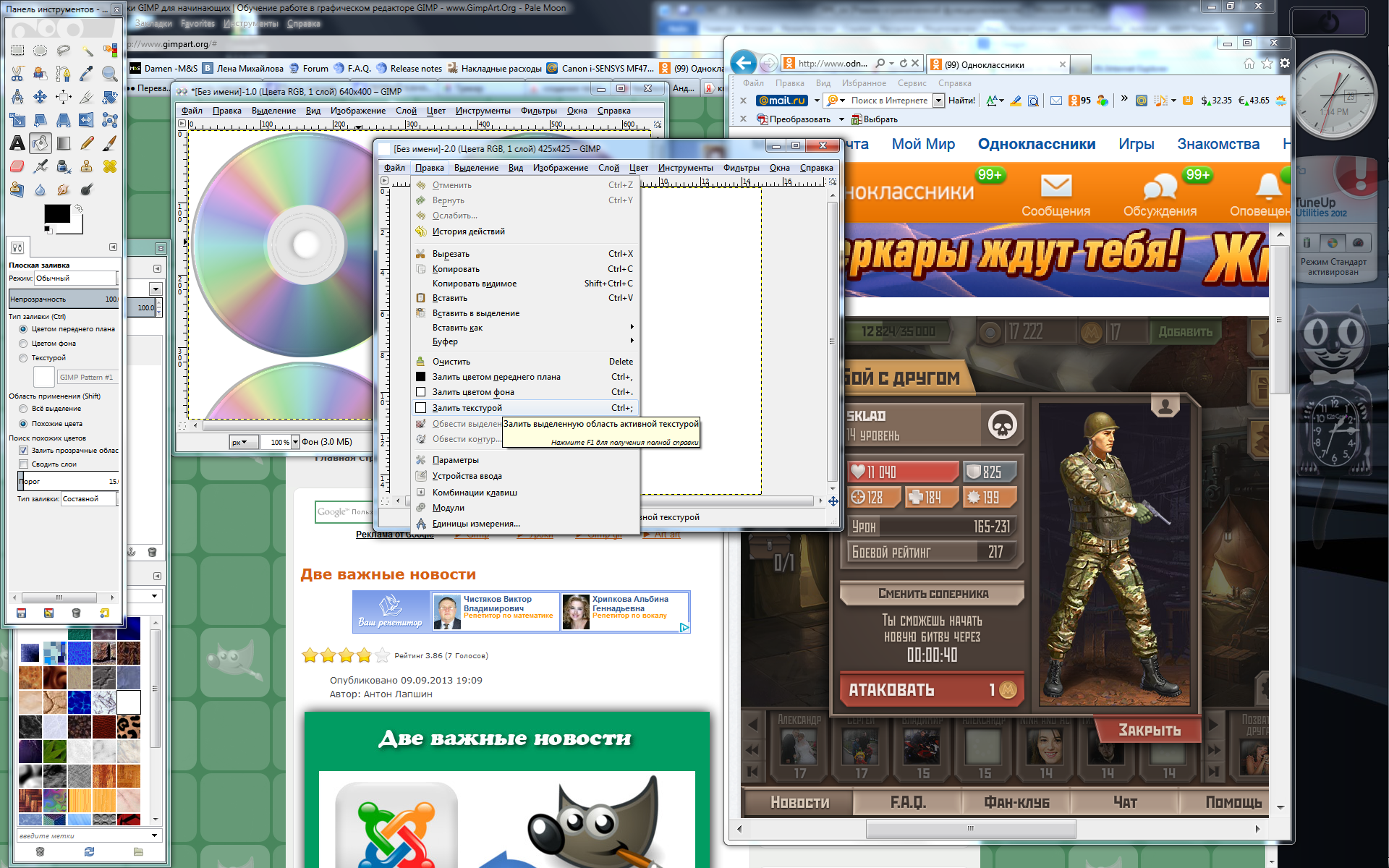Select the Clone stamp tool
1389x868 pixels.
(x=87, y=166)
